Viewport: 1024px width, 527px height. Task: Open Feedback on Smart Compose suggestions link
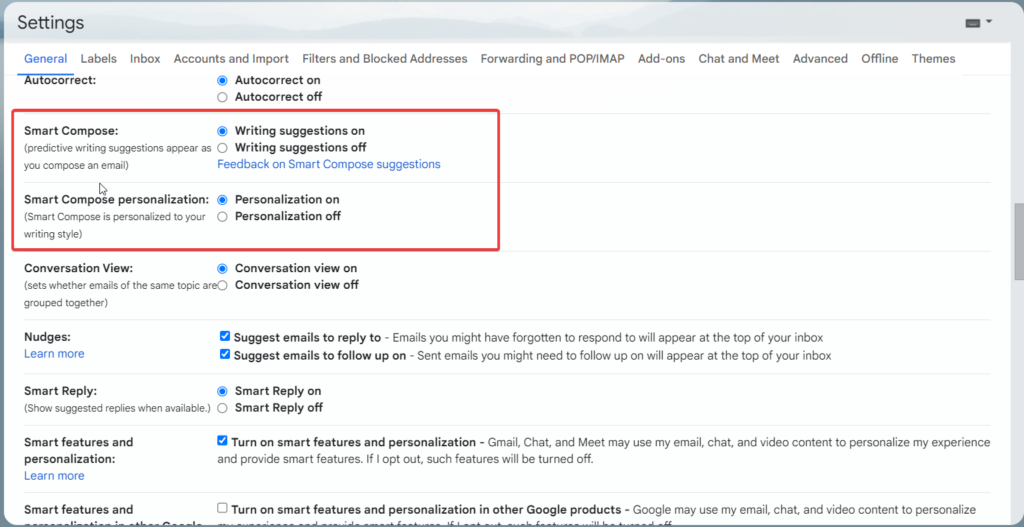[328, 165]
